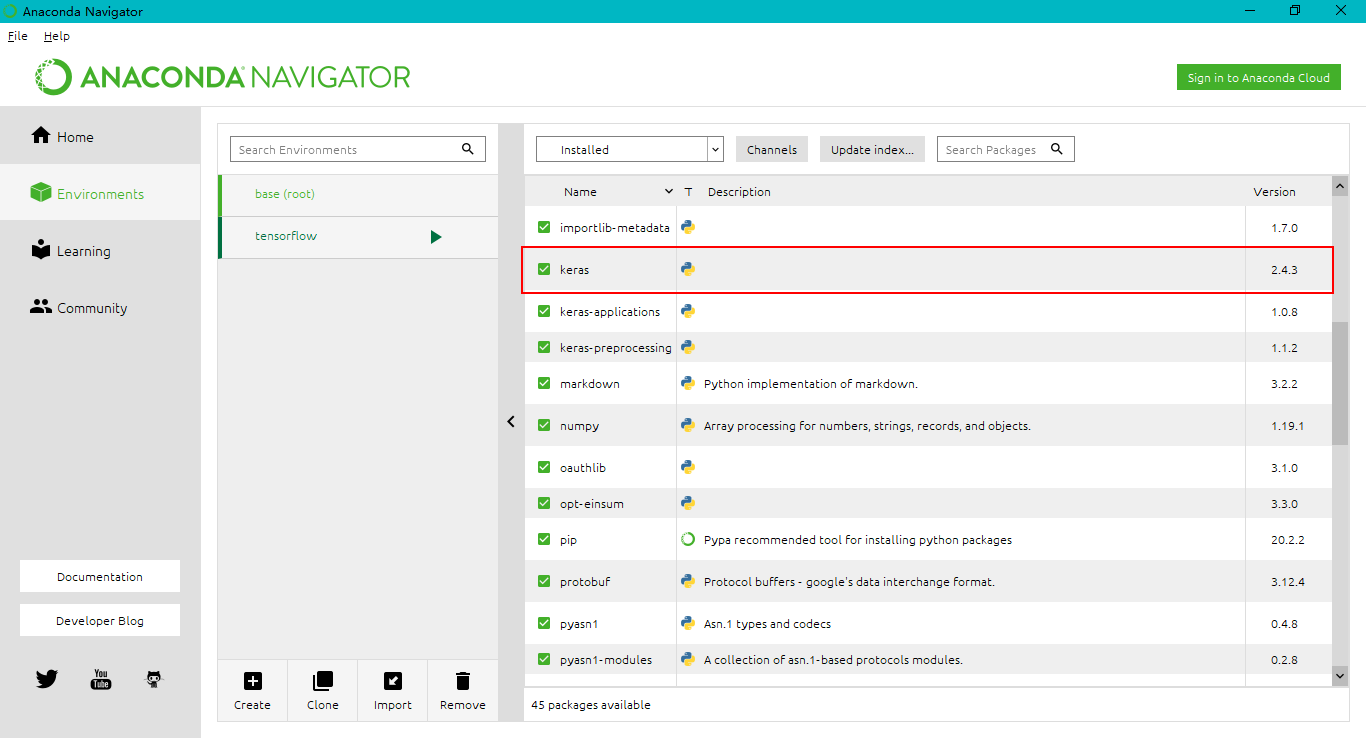Click the package list scroll up arrow
This screenshot has height=738, width=1366.
click(1340, 186)
